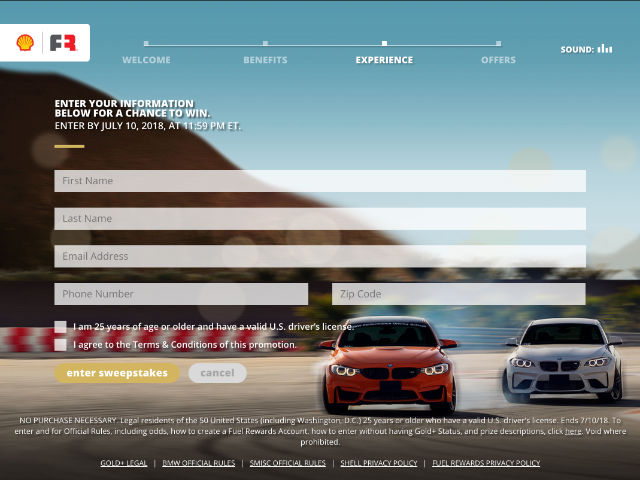Toggle the sound bars icon
Image resolution: width=640 pixels, height=480 pixels.
click(x=604, y=48)
